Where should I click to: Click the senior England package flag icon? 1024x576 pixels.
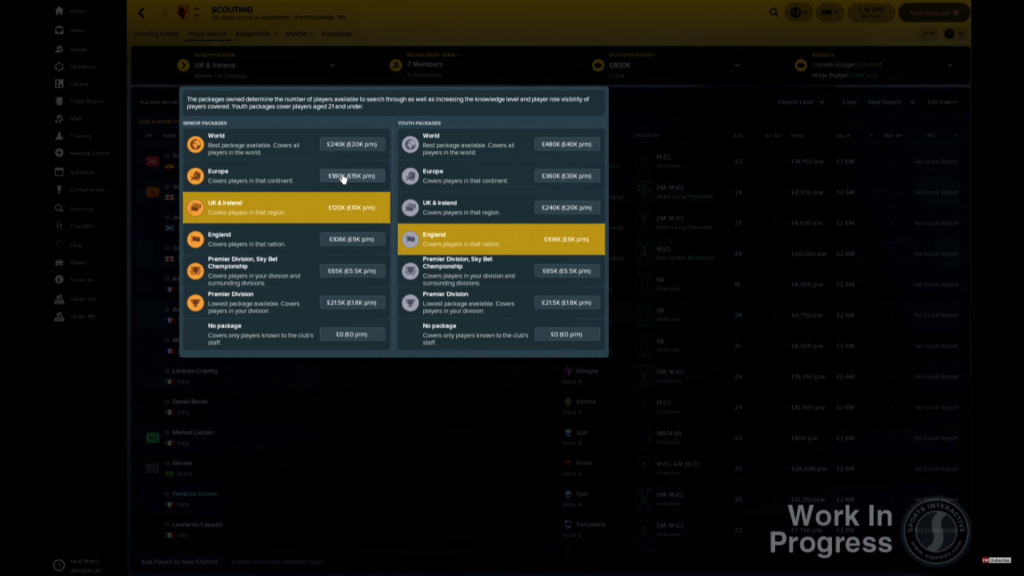coord(196,240)
